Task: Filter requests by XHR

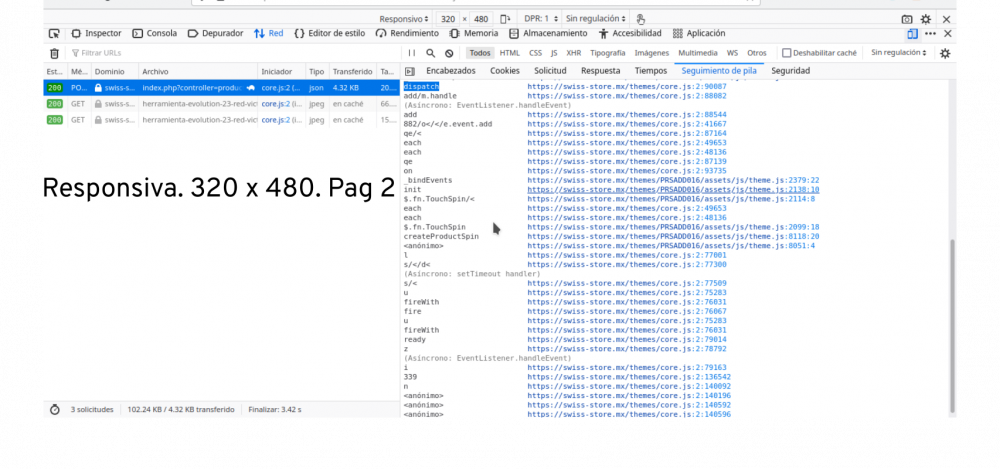Action: pos(573,53)
